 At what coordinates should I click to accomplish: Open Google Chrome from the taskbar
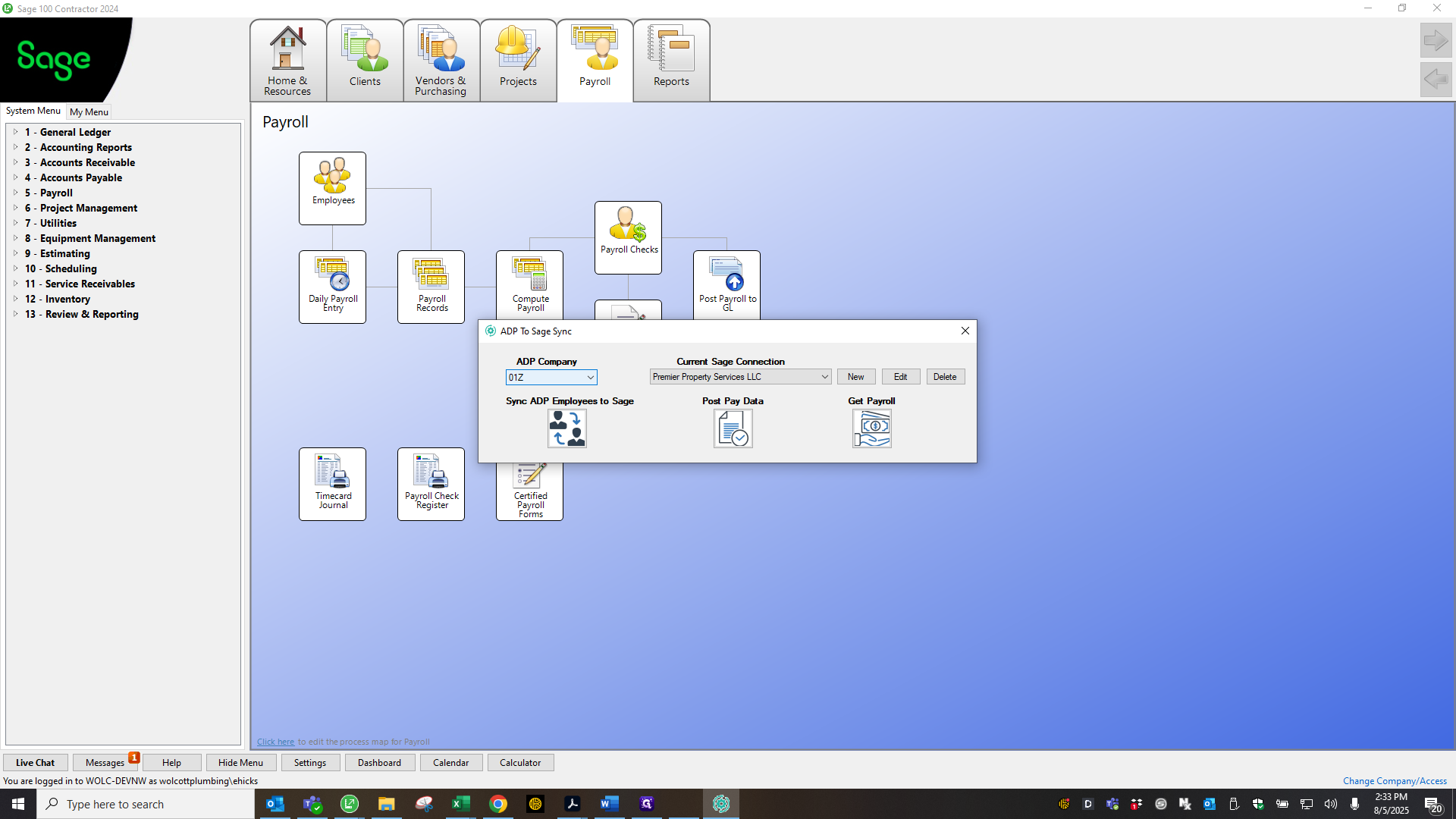pyautogui.click(x=497, y=804)
